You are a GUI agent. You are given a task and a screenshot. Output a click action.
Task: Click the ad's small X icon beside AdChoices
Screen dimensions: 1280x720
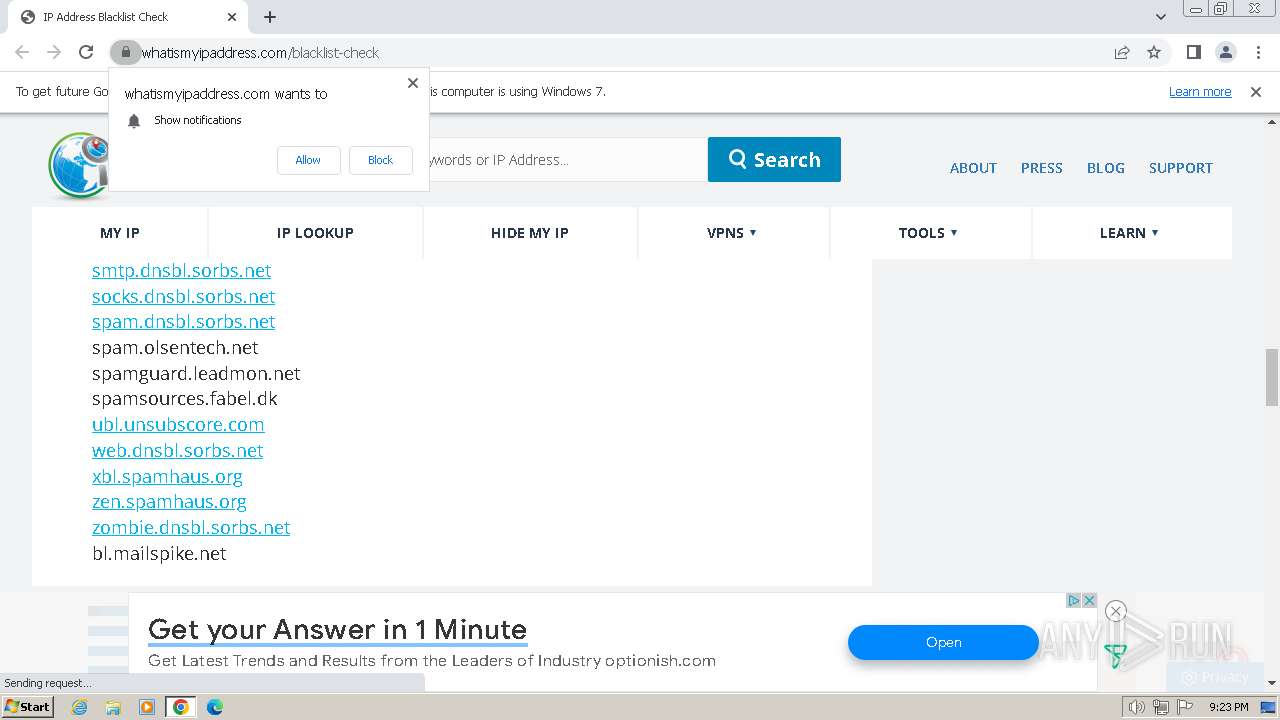pyautogui.click(x=1089, y=601)
